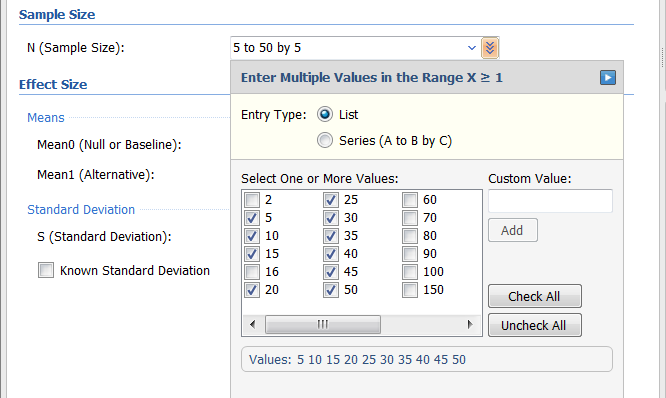Check the value 60 checkbox
The width and height of the screenshot is (666, 398).
click(x=410, y=200)
